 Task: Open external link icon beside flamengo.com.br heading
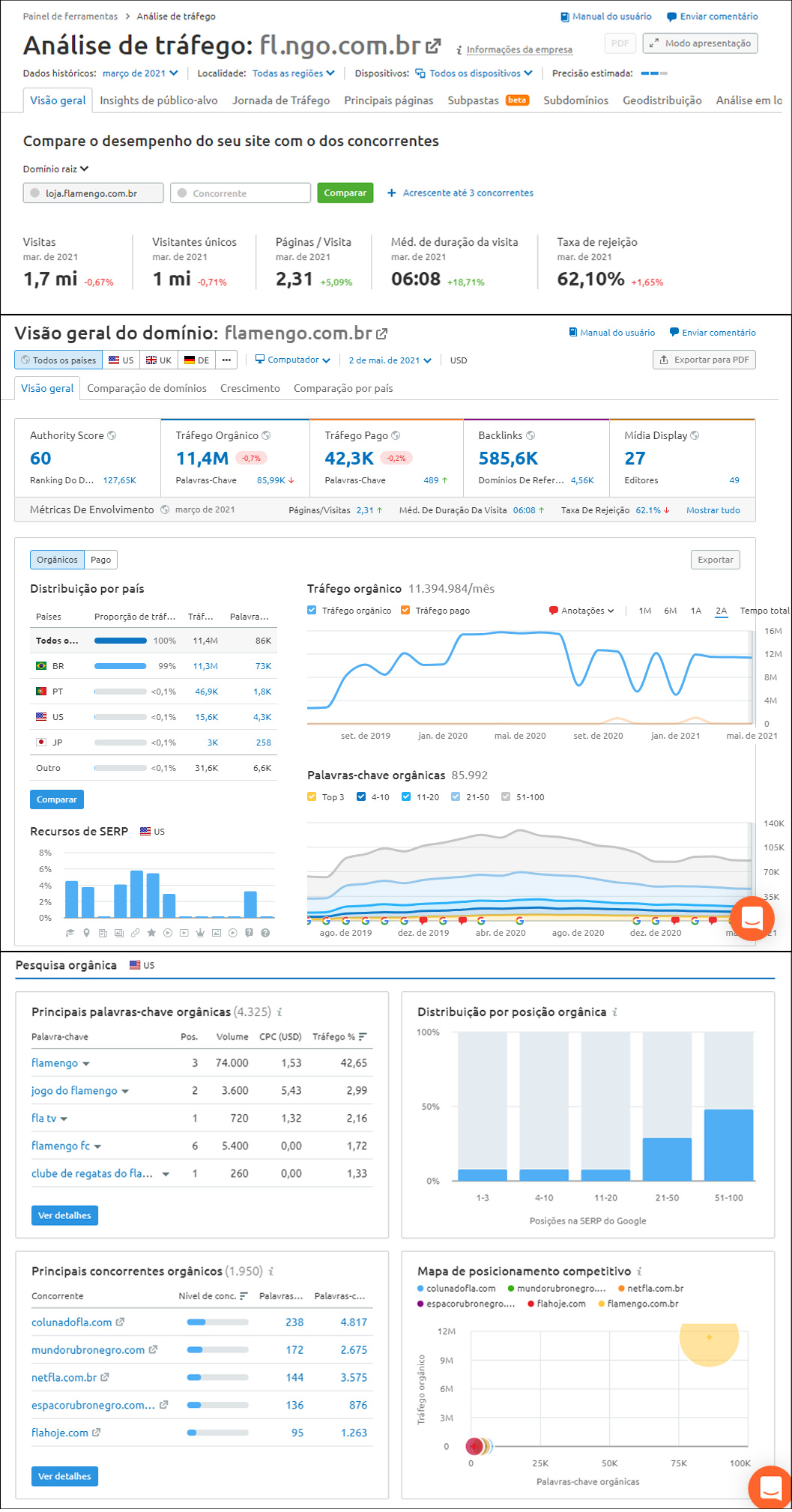click(x=382, y=333)
